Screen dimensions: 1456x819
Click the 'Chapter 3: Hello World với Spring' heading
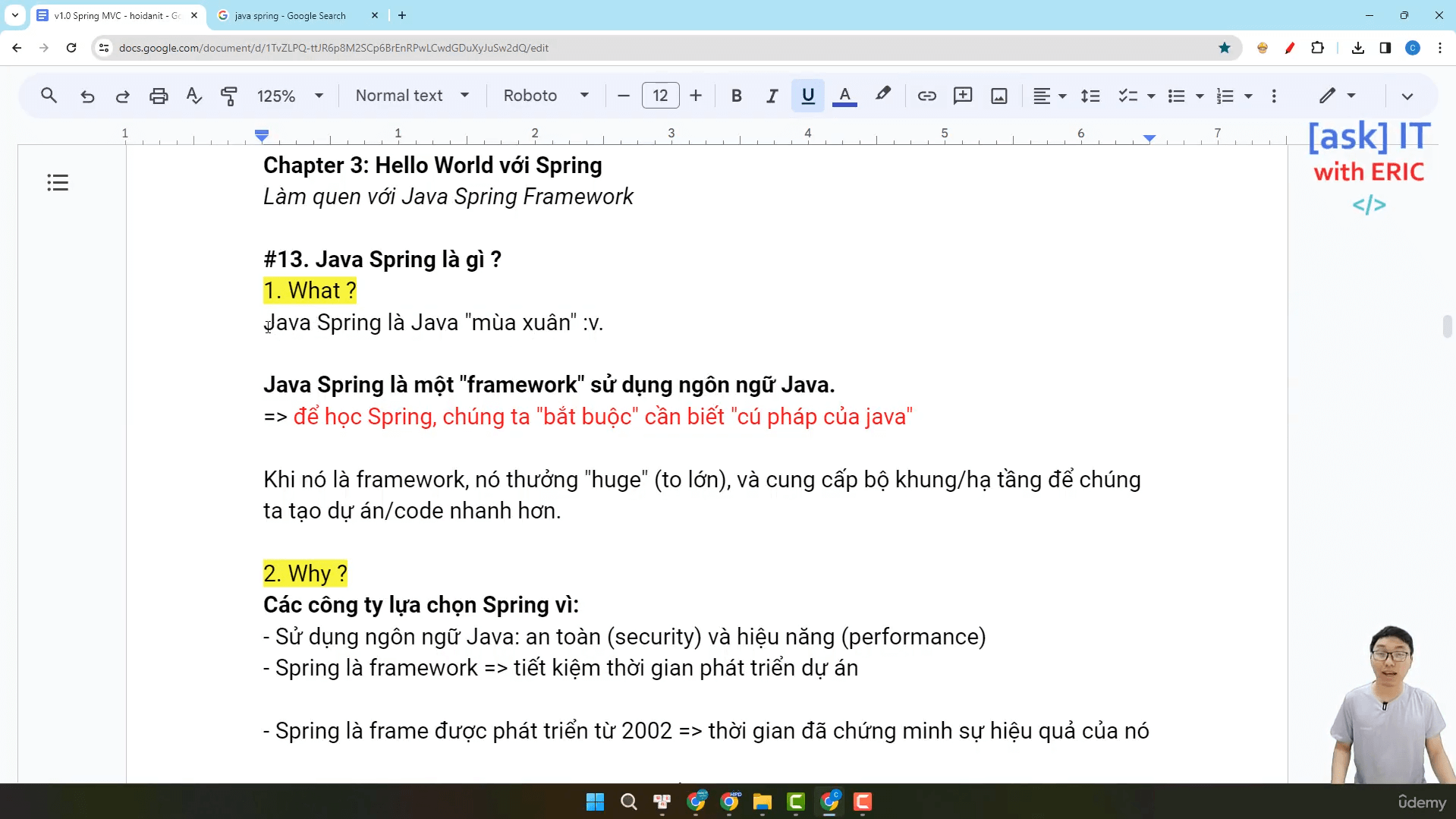click(432, 165)
